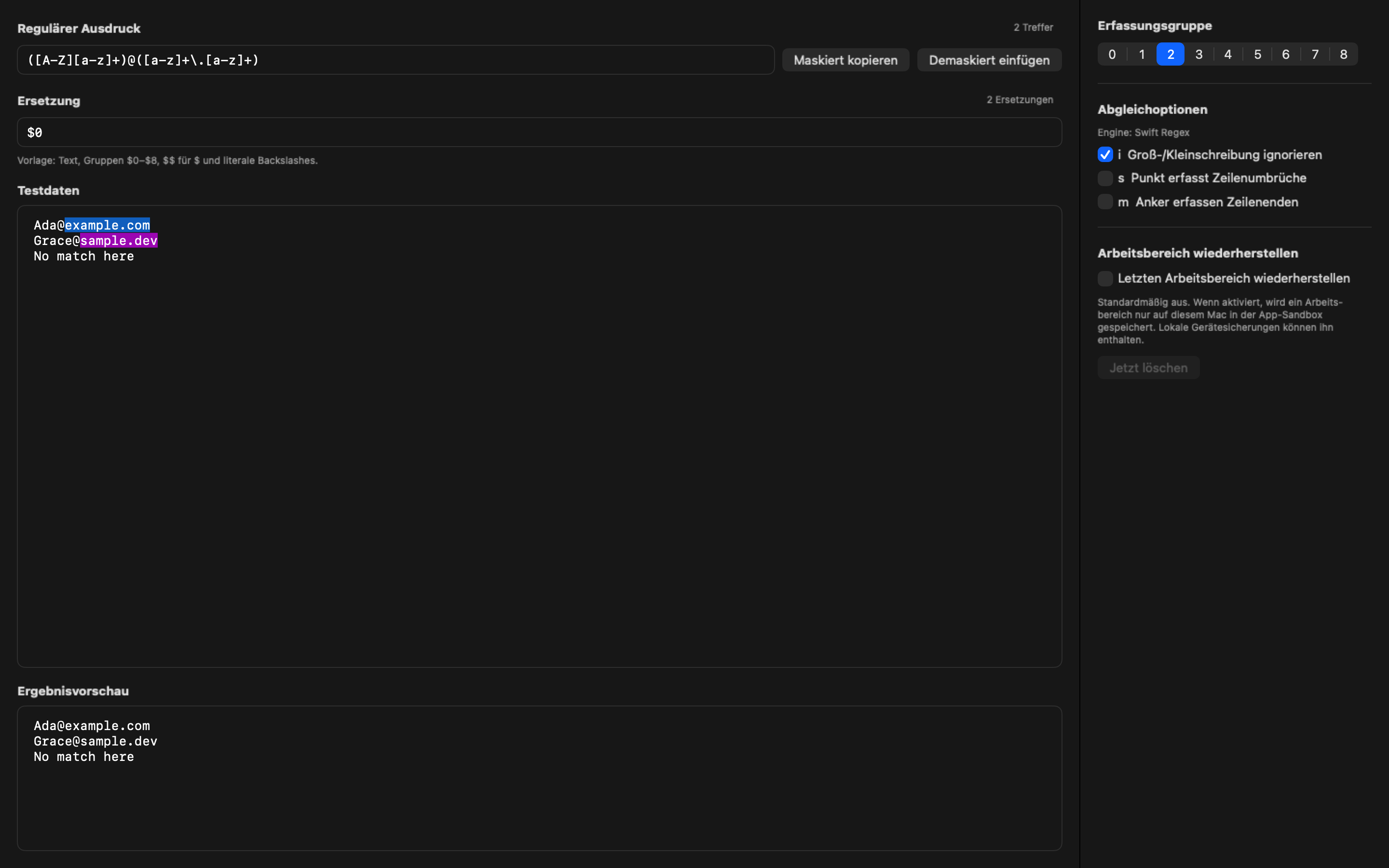Click the '2 Treffer' match count
The height and width of the screenshot is (868, 1389).
pos(1033,27)
